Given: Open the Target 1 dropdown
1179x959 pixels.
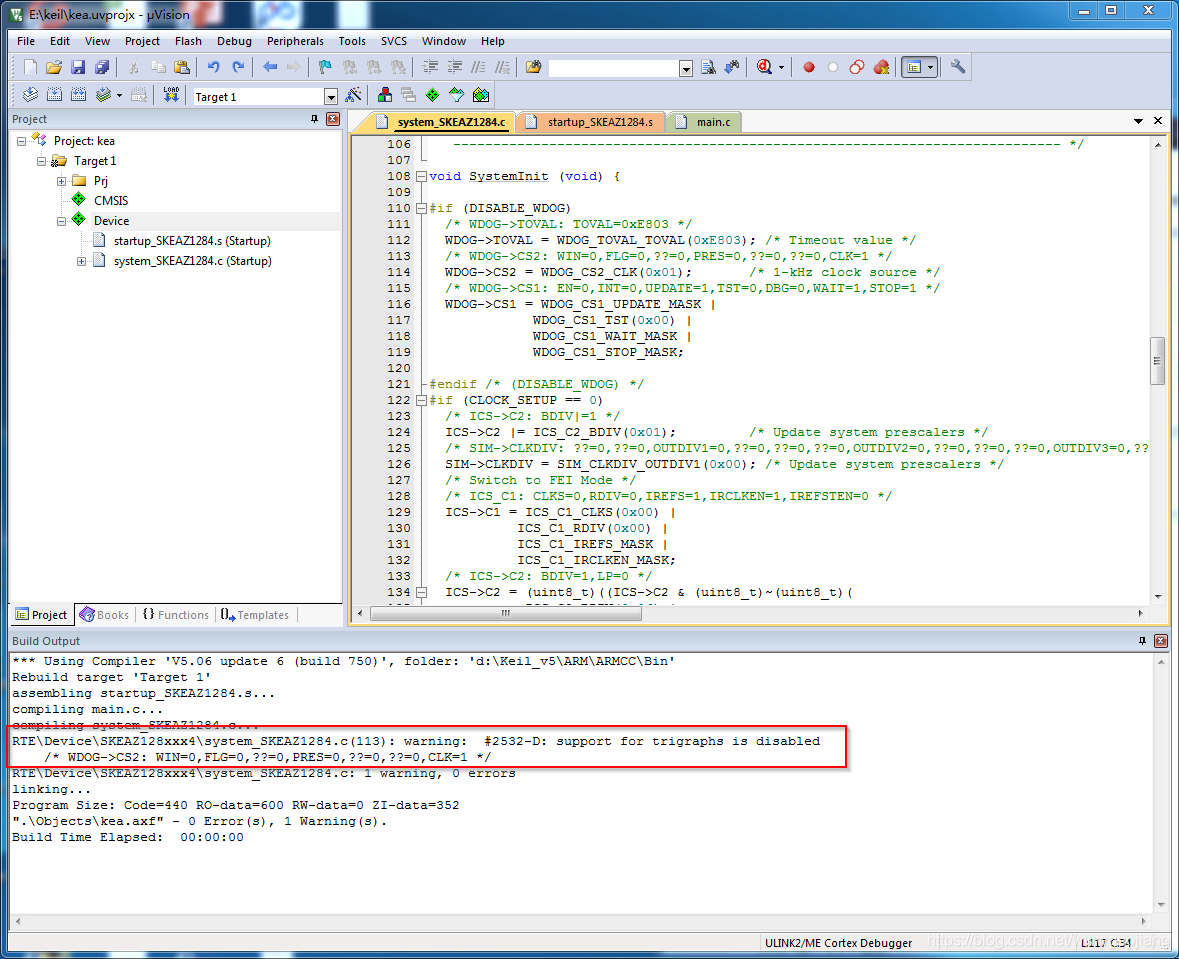Looking at the screenshot, I should point(331,96).
